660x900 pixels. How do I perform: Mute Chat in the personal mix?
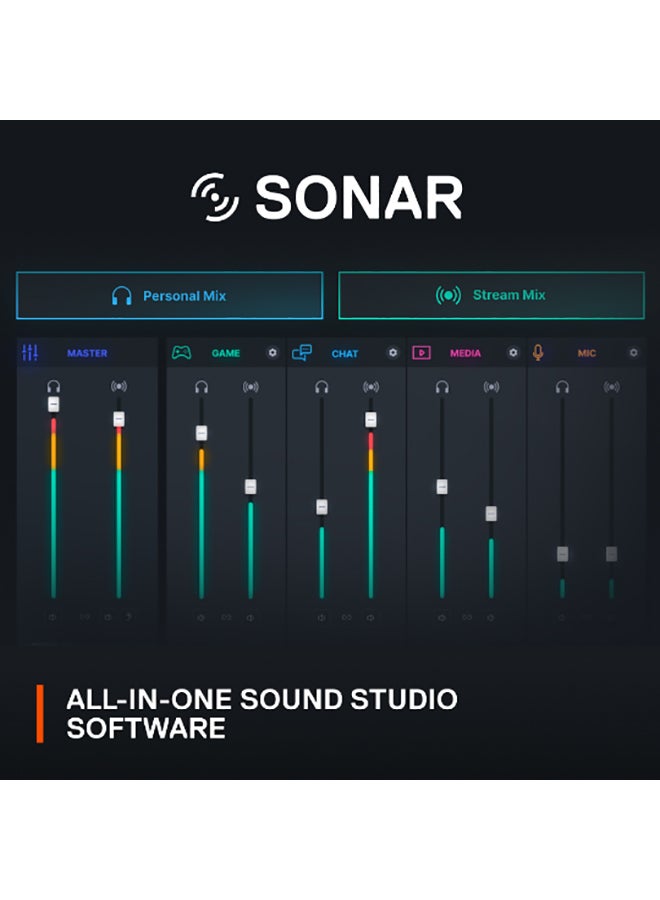point(321,618)
